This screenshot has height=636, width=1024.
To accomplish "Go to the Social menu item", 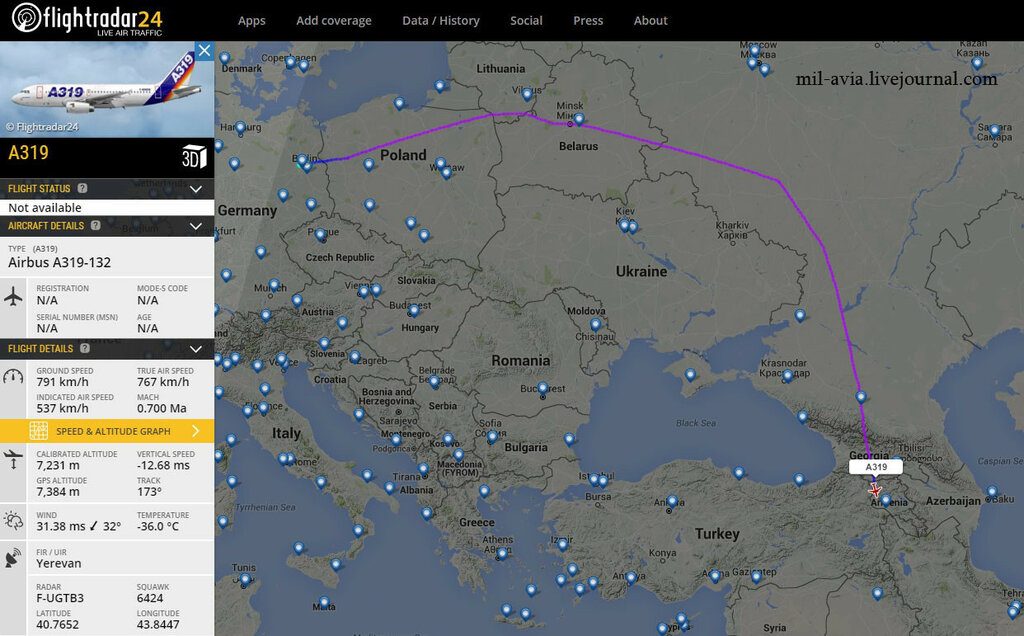I will pos(526,20).
